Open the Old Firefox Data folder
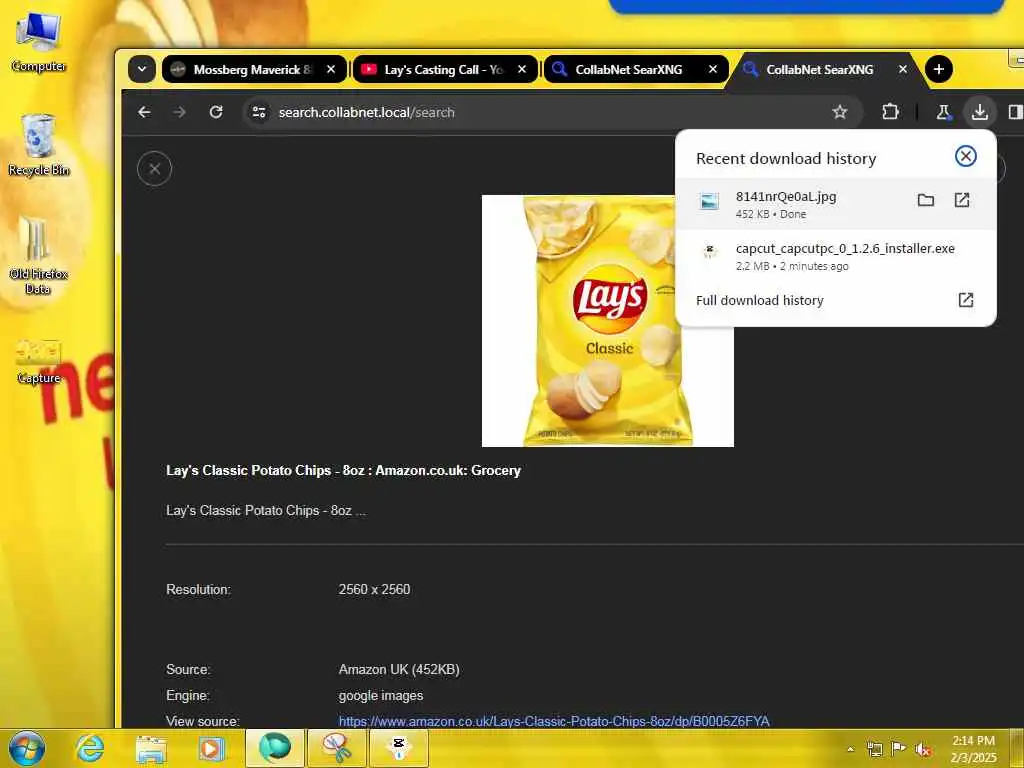 coord(39,256)
